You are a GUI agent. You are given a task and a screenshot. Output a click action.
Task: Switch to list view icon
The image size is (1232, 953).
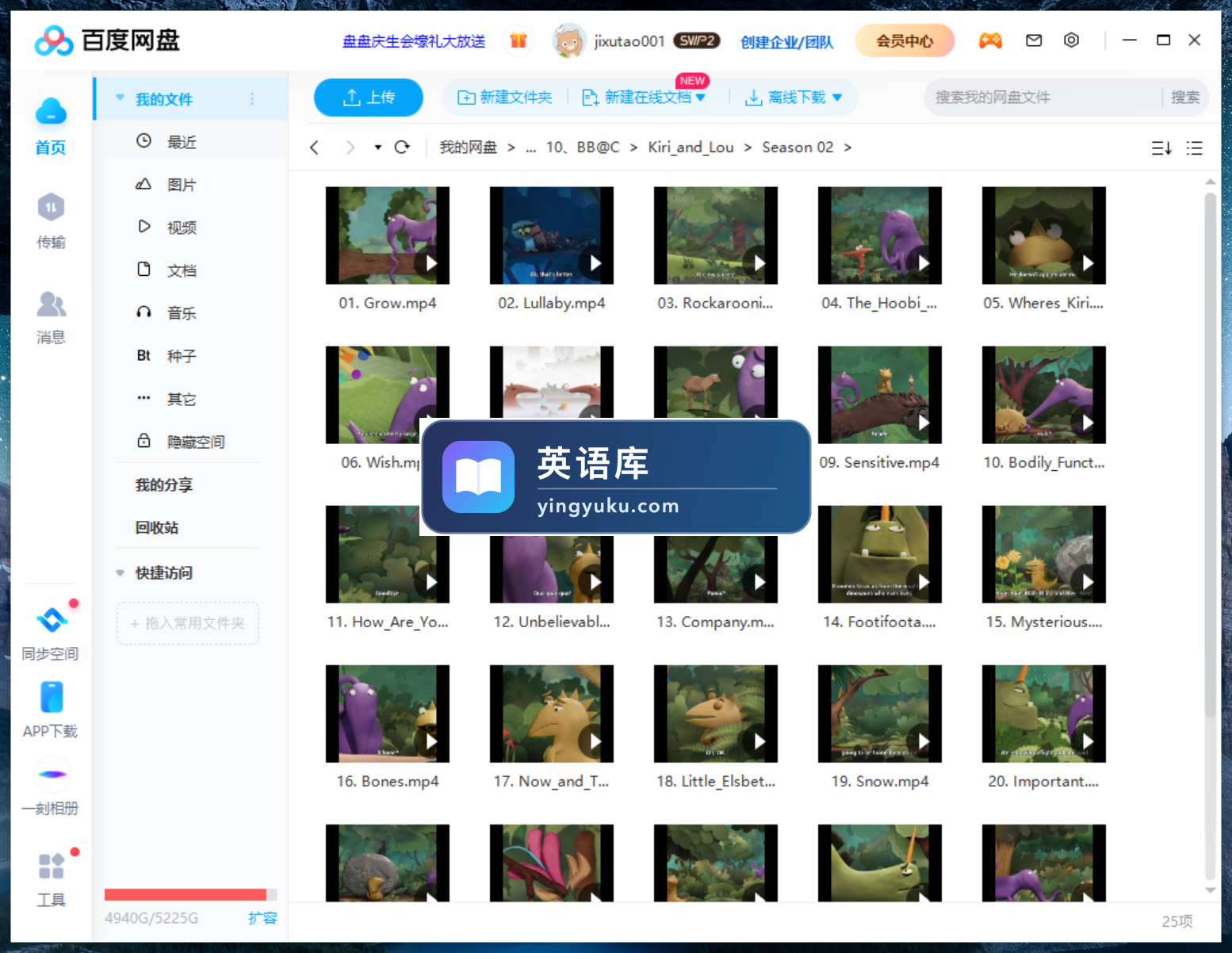1195,148
